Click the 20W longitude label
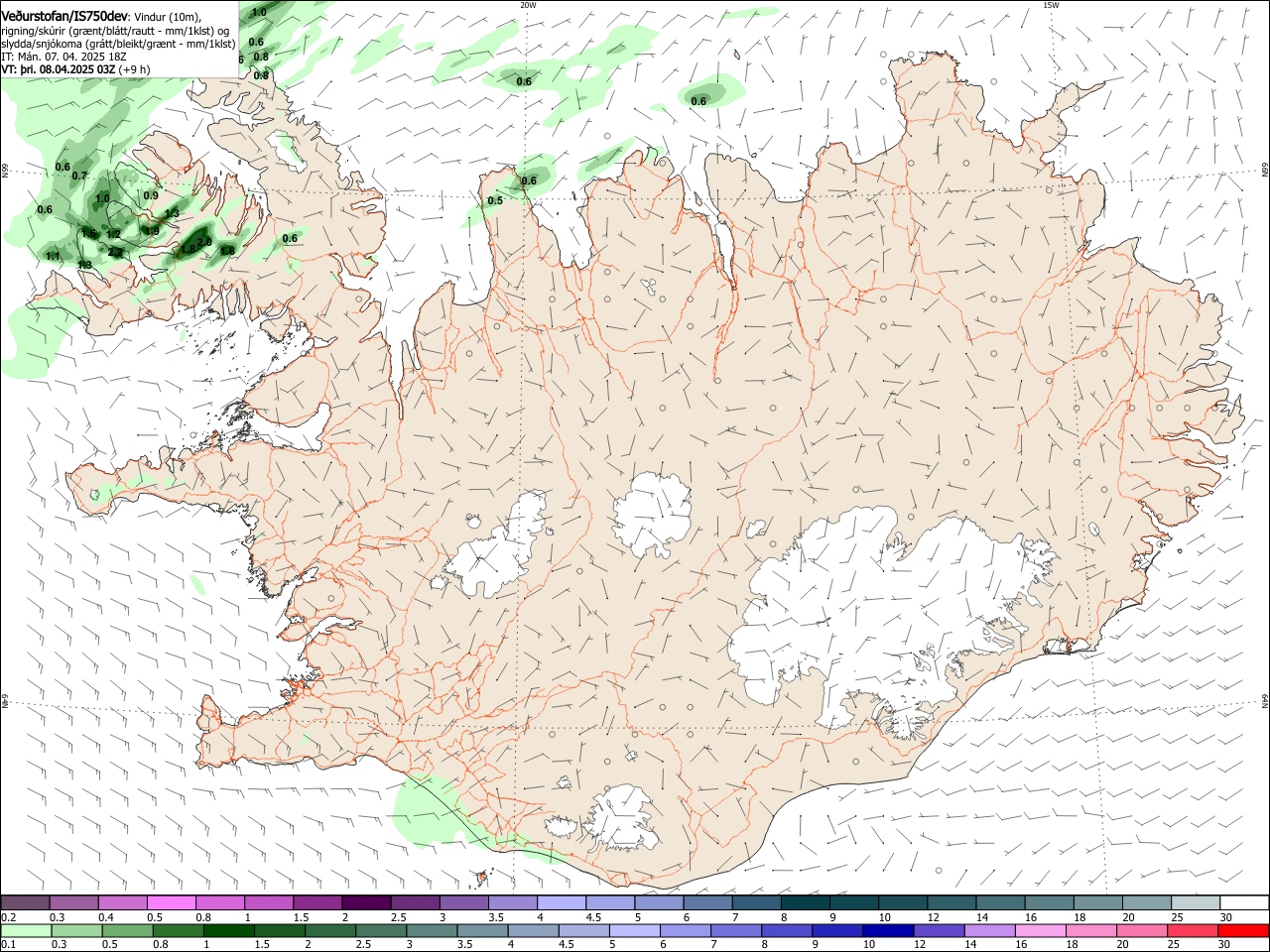The height and width of the screenshot is (952, 1270). tap(528, 5)
